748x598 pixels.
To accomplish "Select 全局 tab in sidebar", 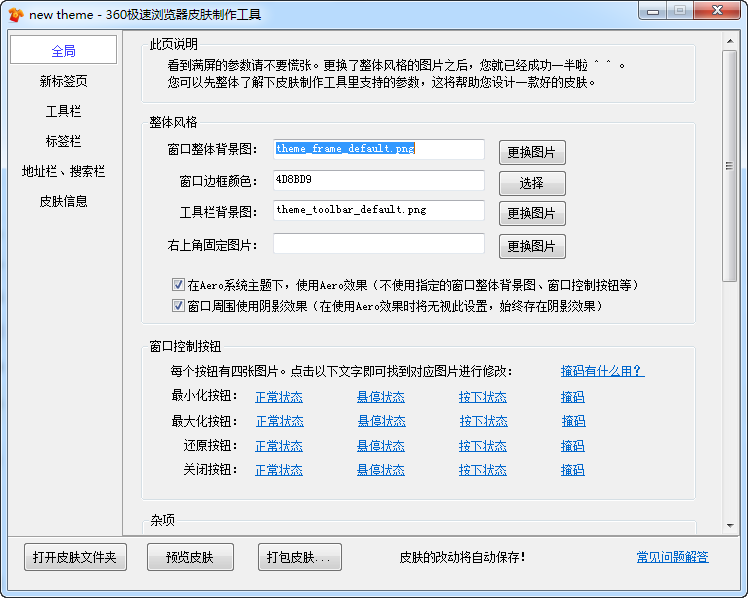I will [63, 51].
